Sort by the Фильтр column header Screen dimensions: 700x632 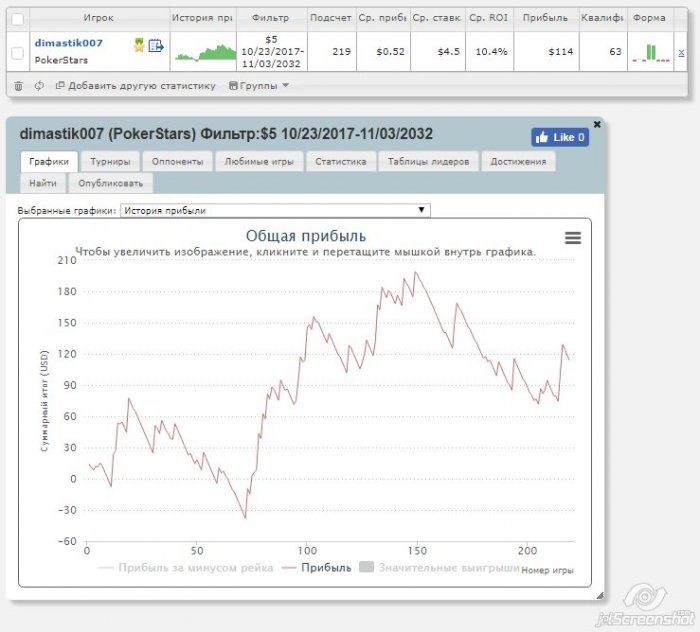coord(271,18)
